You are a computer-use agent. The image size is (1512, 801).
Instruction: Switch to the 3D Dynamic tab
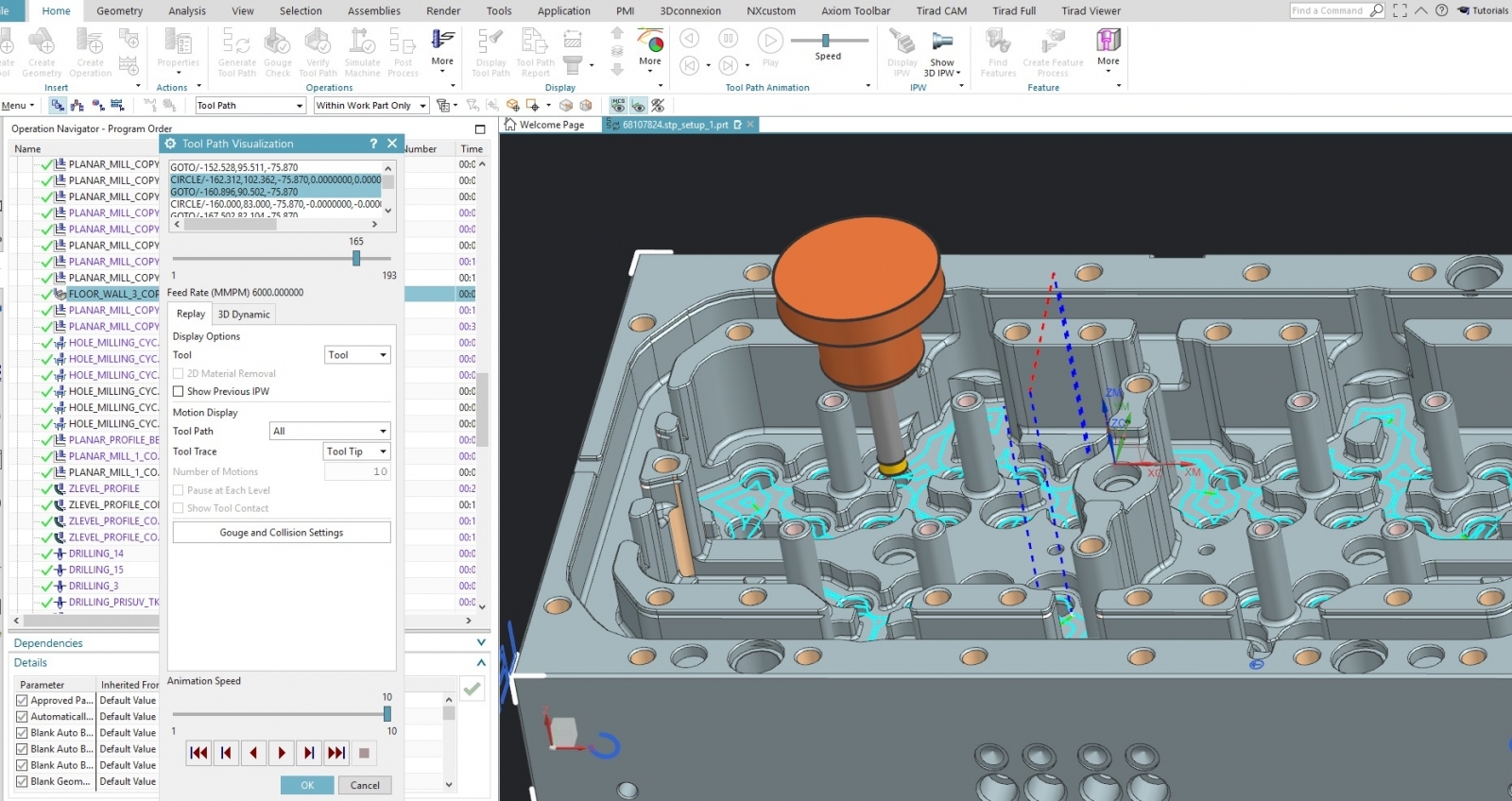244,315
